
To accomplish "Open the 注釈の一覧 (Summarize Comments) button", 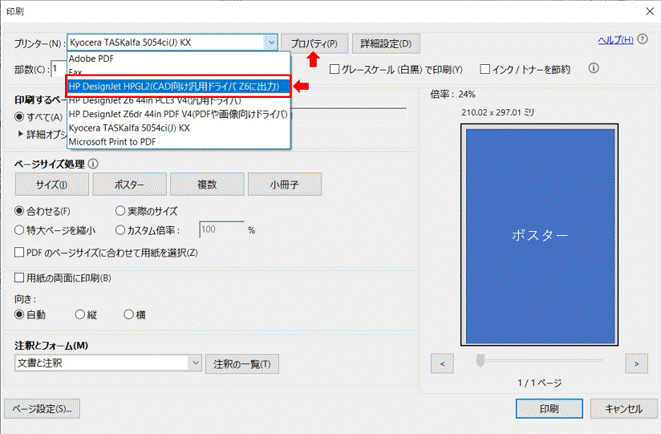I will (242, 364).
